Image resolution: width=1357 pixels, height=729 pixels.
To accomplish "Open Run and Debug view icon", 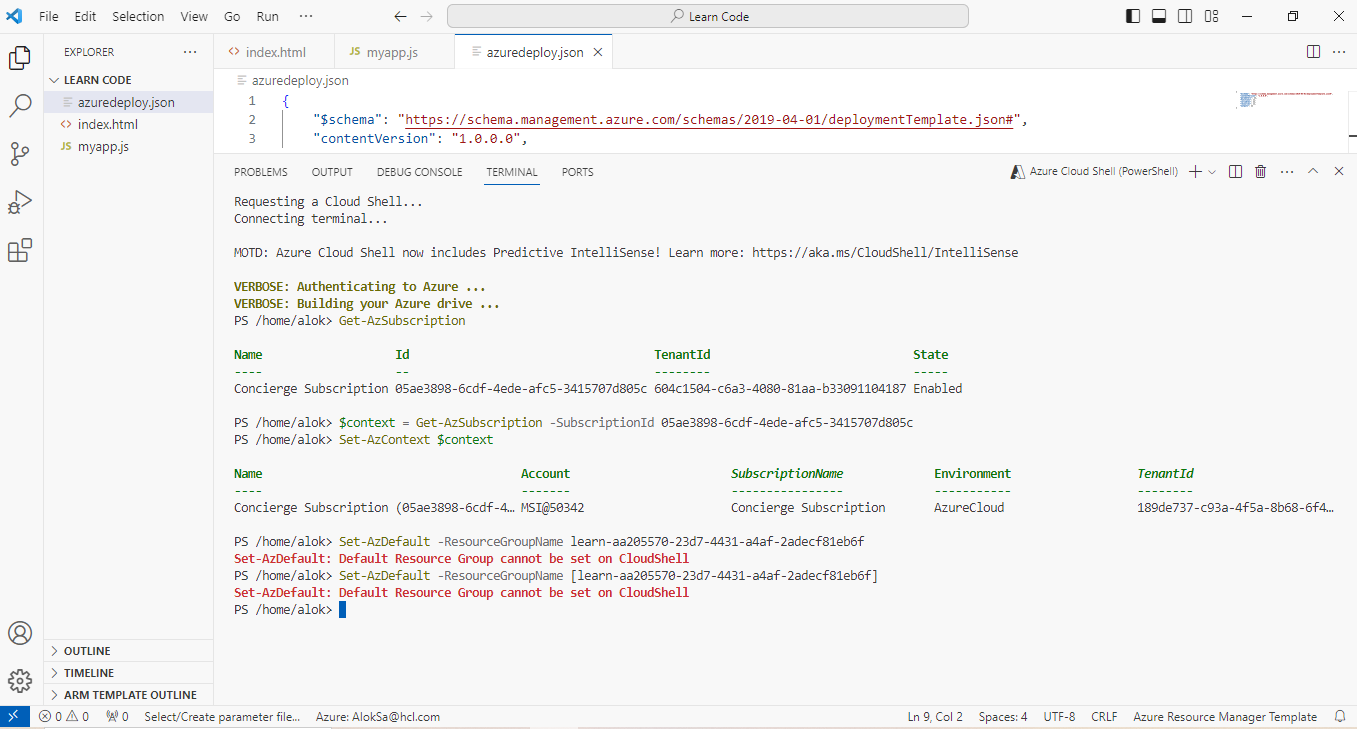I will coord(20,202).
